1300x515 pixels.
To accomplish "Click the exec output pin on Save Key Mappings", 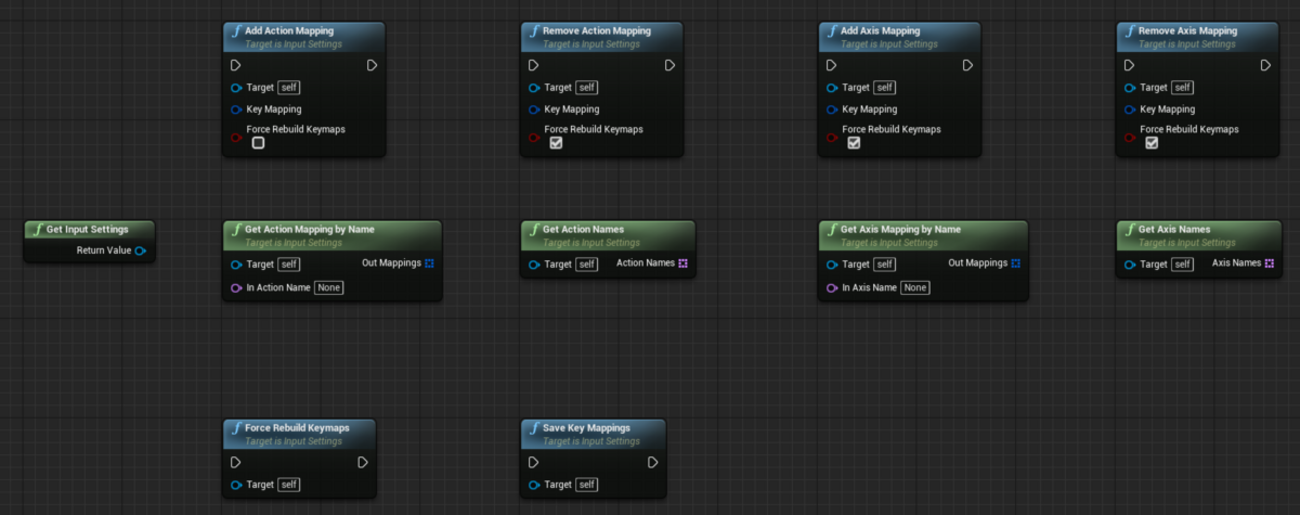I will click(x=652, y=462).
